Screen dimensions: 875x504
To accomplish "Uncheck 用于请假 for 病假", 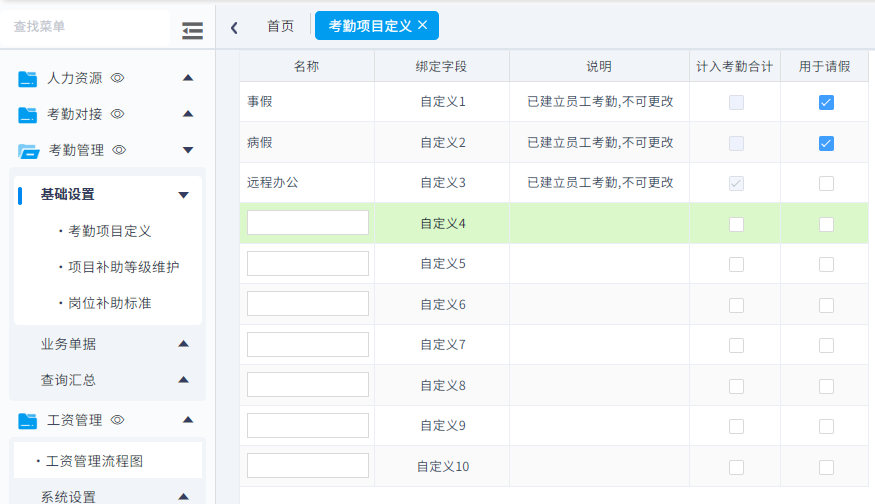I will (826, 143).
